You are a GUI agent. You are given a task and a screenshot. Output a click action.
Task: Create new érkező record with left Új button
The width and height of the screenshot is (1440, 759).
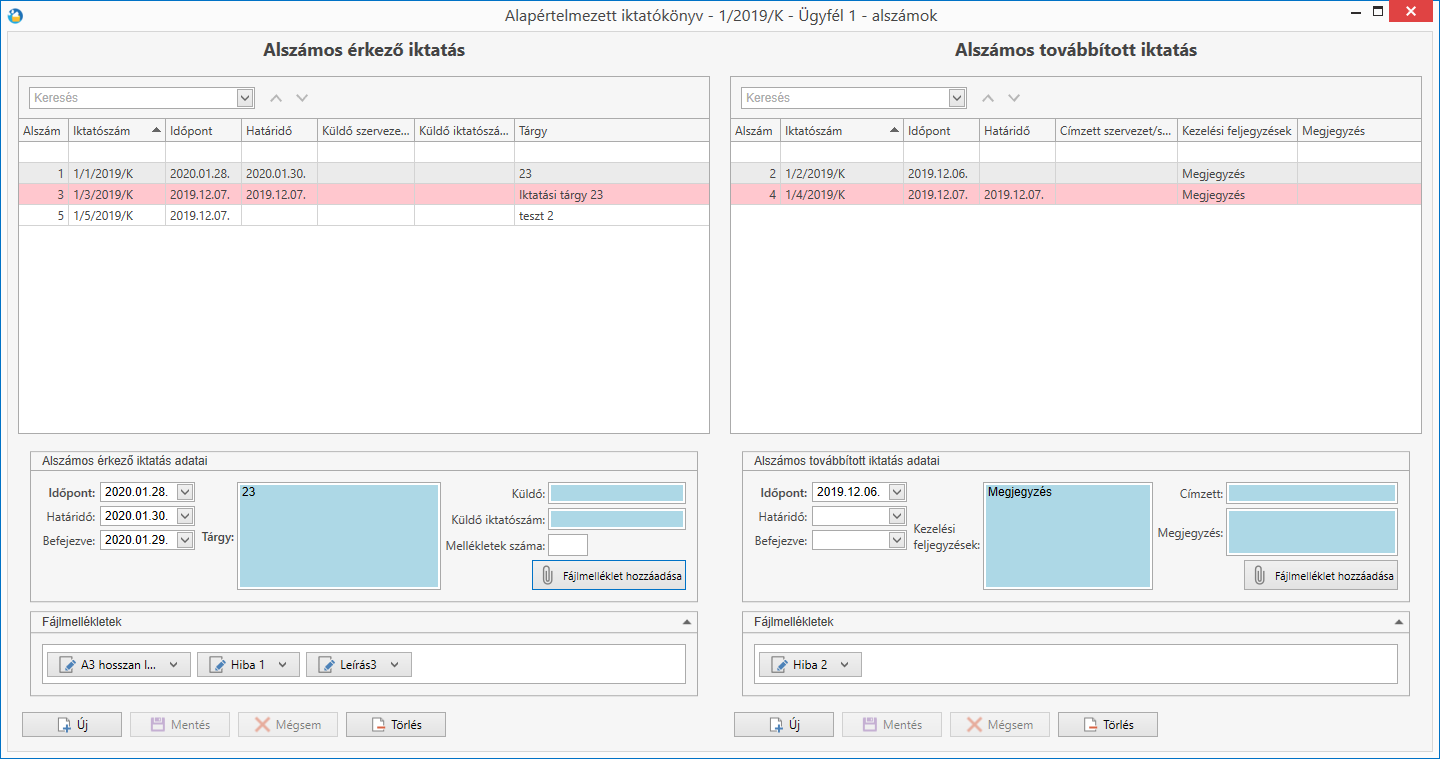pos(72,725)
